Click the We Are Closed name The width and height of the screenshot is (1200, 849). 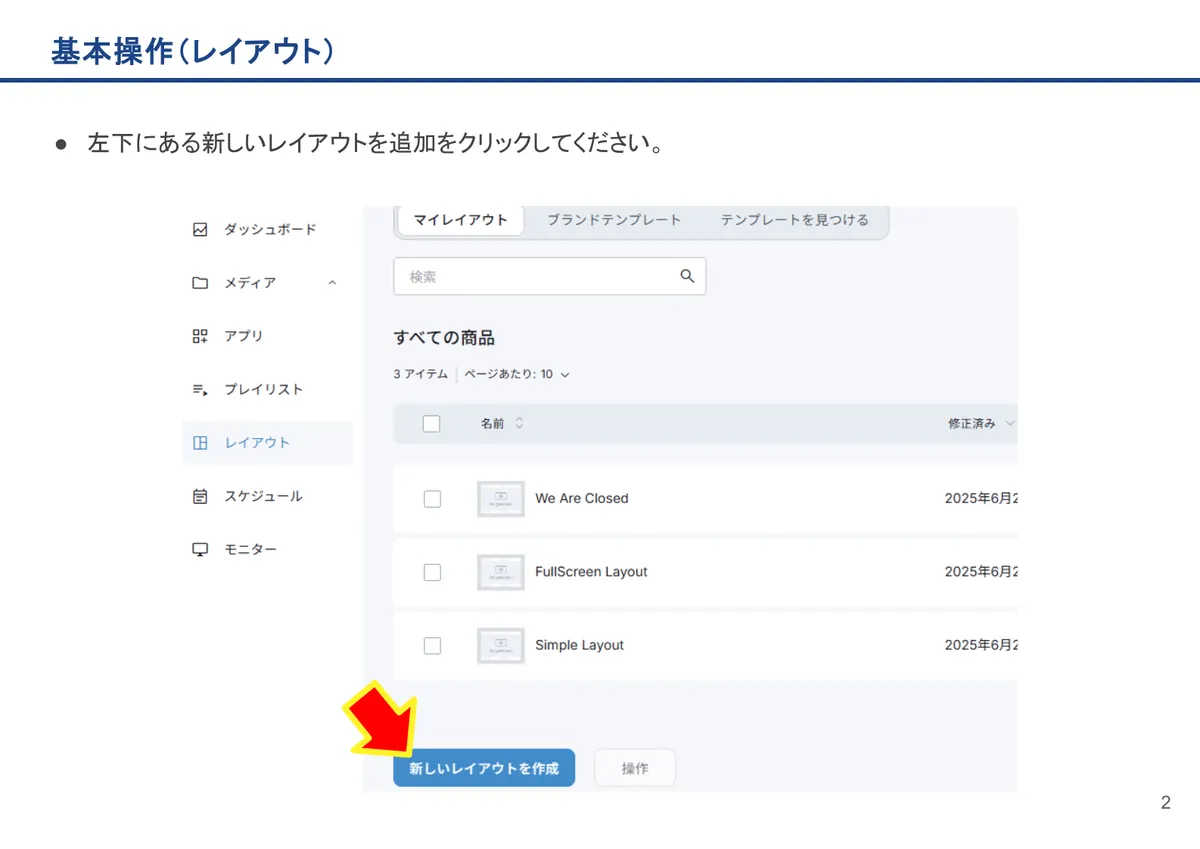[x=582, y=498]
